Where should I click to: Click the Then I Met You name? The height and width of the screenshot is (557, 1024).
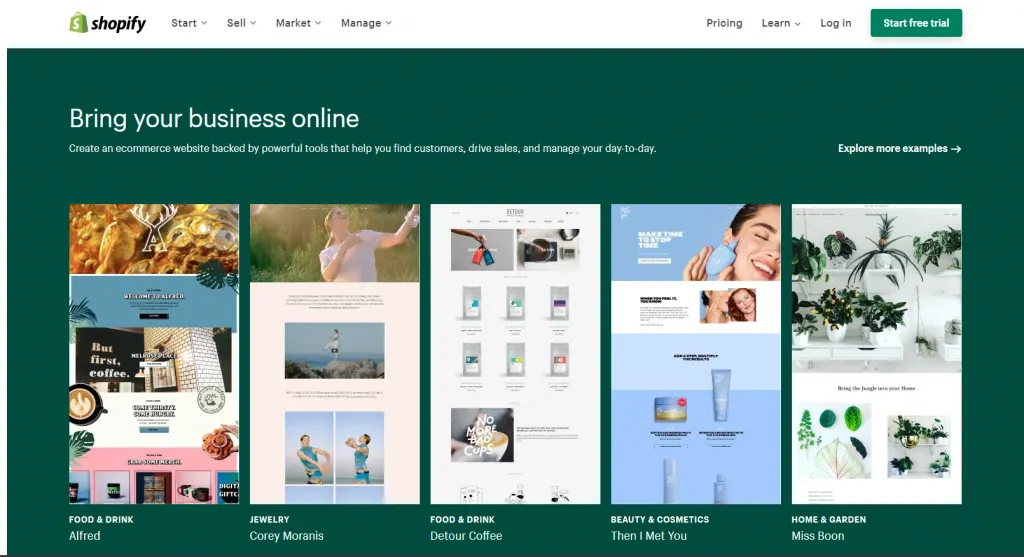649,535
